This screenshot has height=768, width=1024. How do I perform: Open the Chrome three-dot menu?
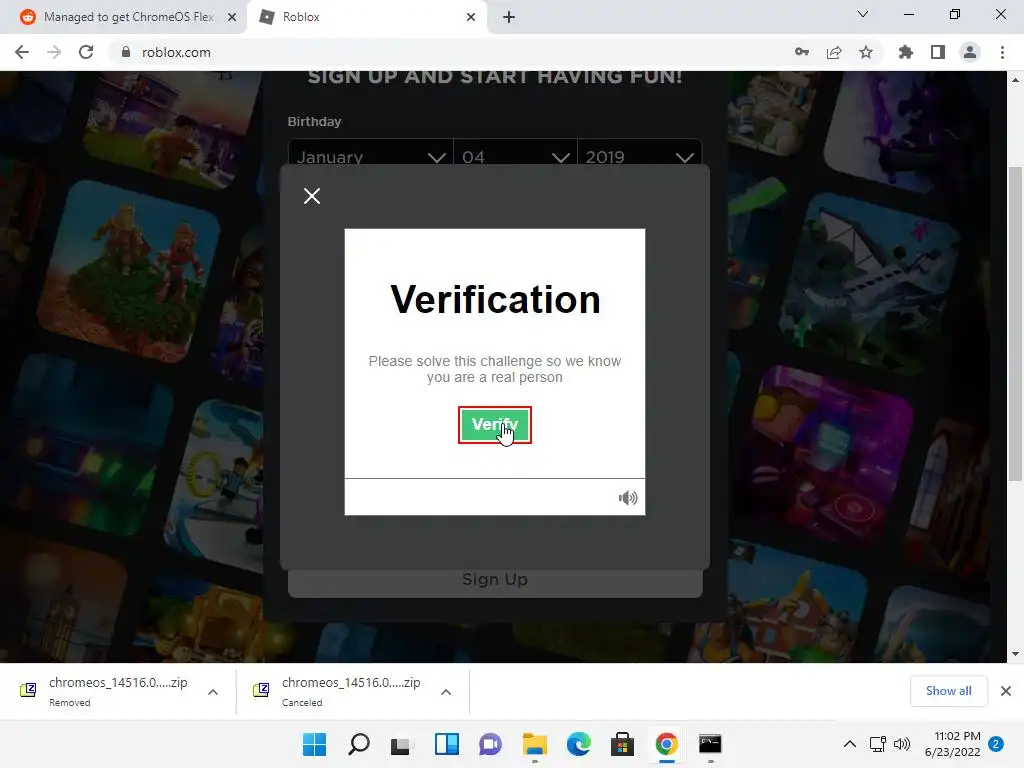click(x=1002, y=52)
